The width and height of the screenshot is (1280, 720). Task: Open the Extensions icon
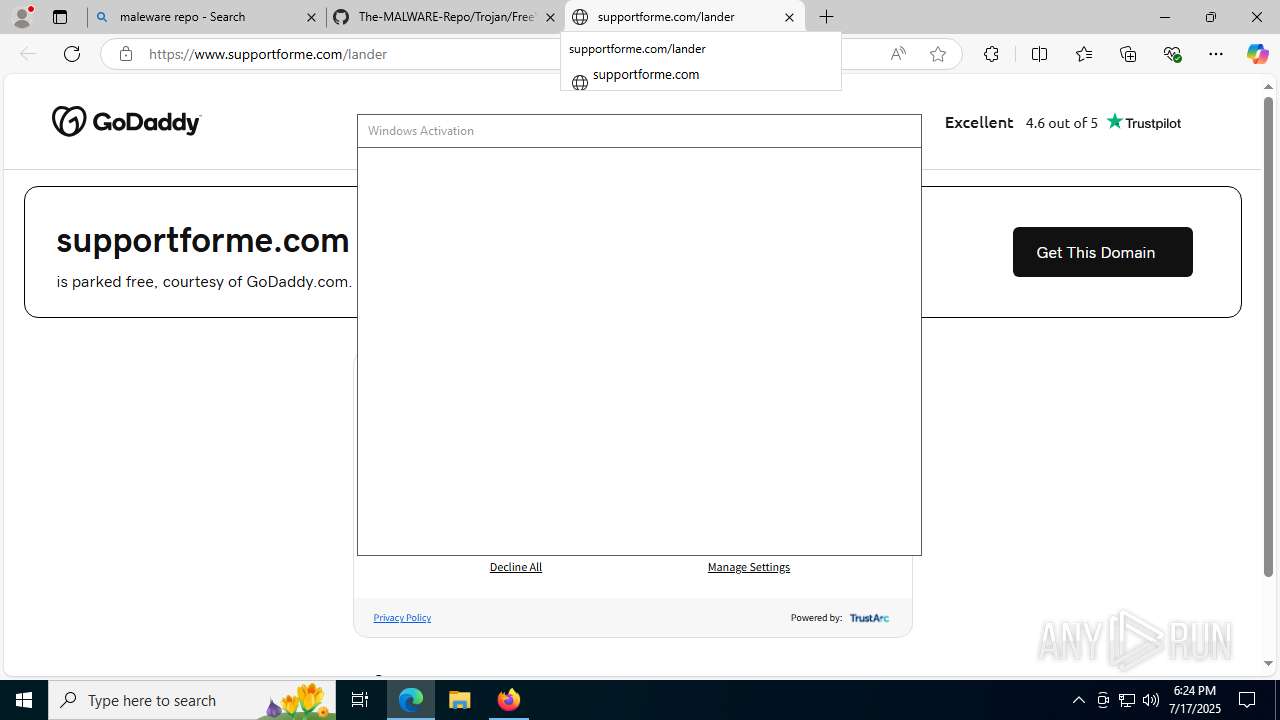(x=991, y=54)
